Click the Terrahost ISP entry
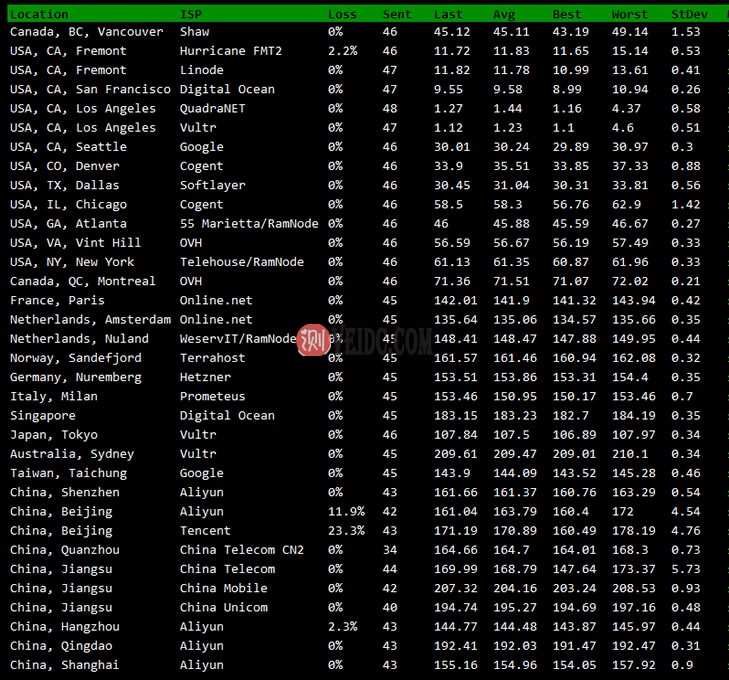The width and height of the screenshot is (729, 680). click(x=212, y=358)
